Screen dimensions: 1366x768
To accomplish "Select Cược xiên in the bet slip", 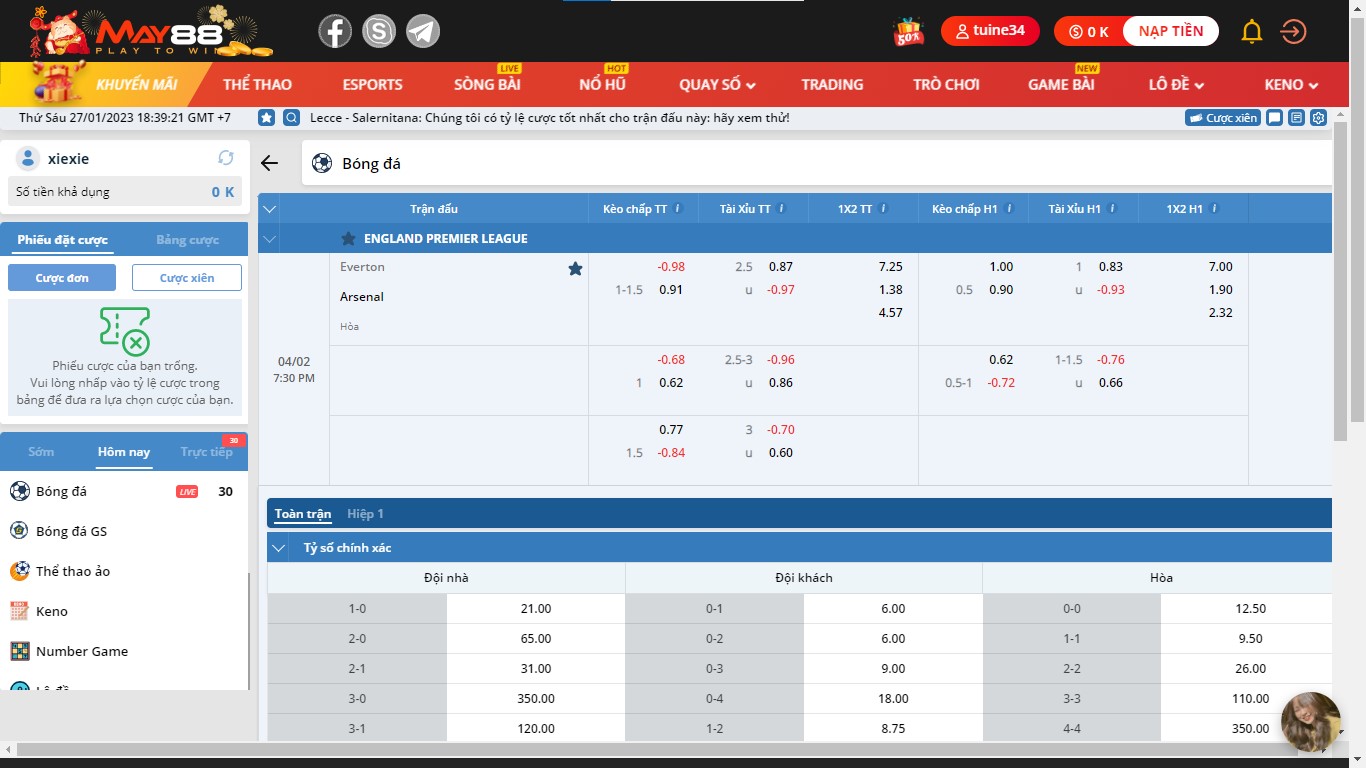I will tap(187, 278).
